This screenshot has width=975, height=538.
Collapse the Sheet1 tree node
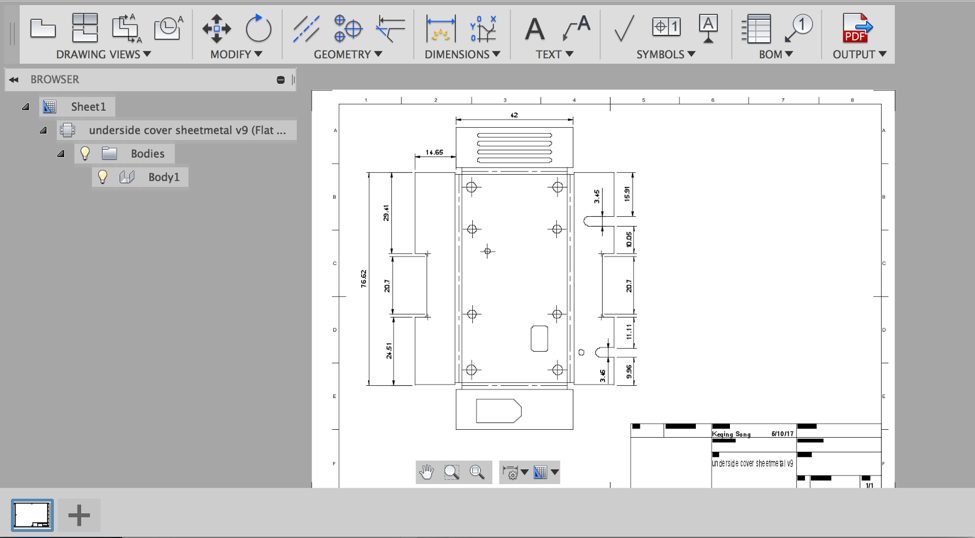26,107
